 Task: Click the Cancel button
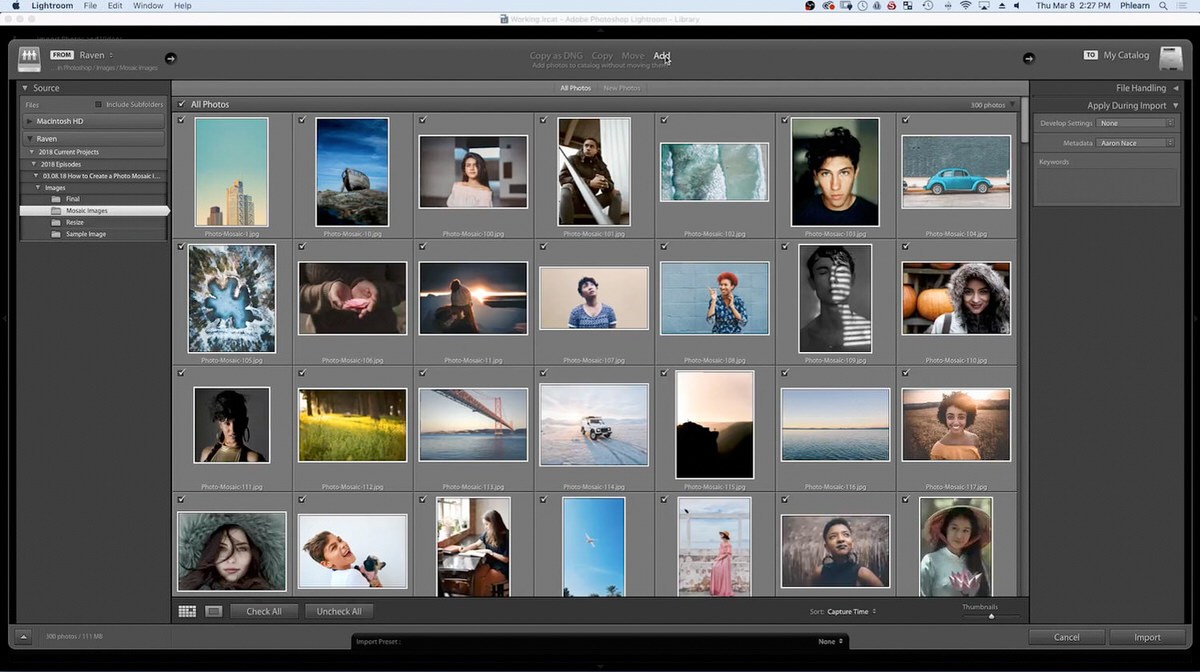coord(1067,637)
